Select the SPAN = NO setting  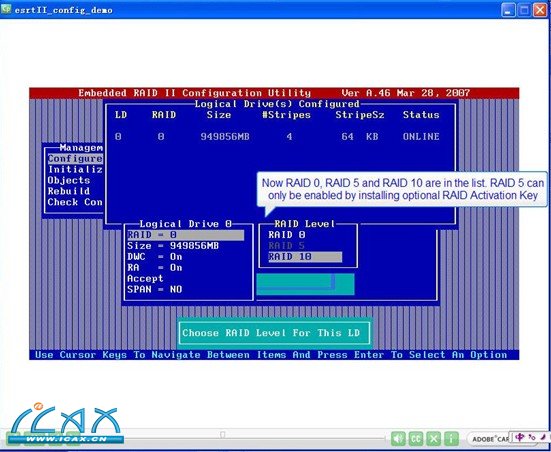pyautogui.click(x=155, y=289)
